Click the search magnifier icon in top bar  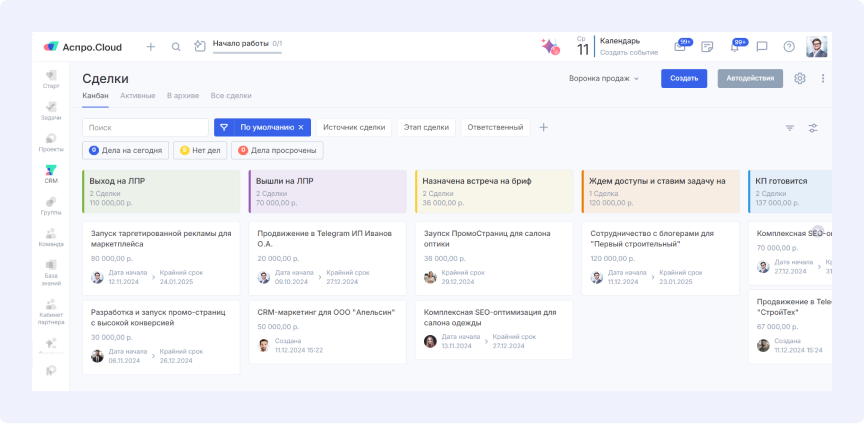[176, 46]
